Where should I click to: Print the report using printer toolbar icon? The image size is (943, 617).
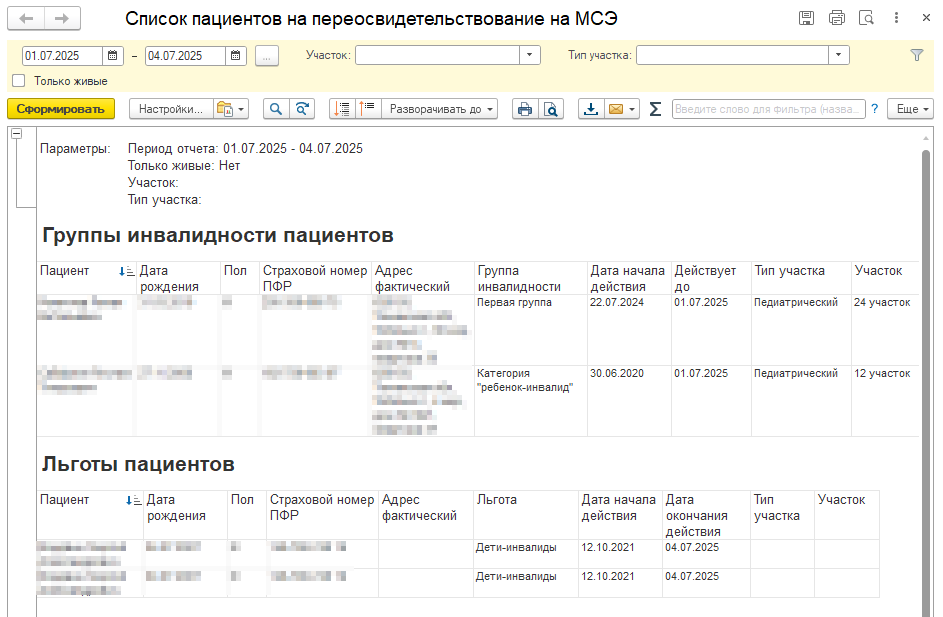tap(524, 109)
